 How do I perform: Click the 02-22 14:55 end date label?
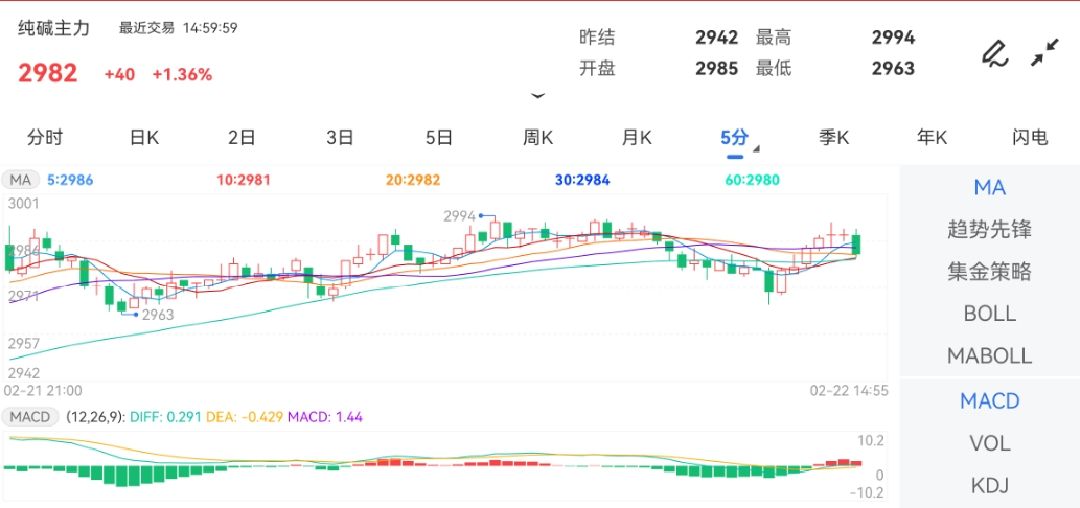tap(849, 390)
